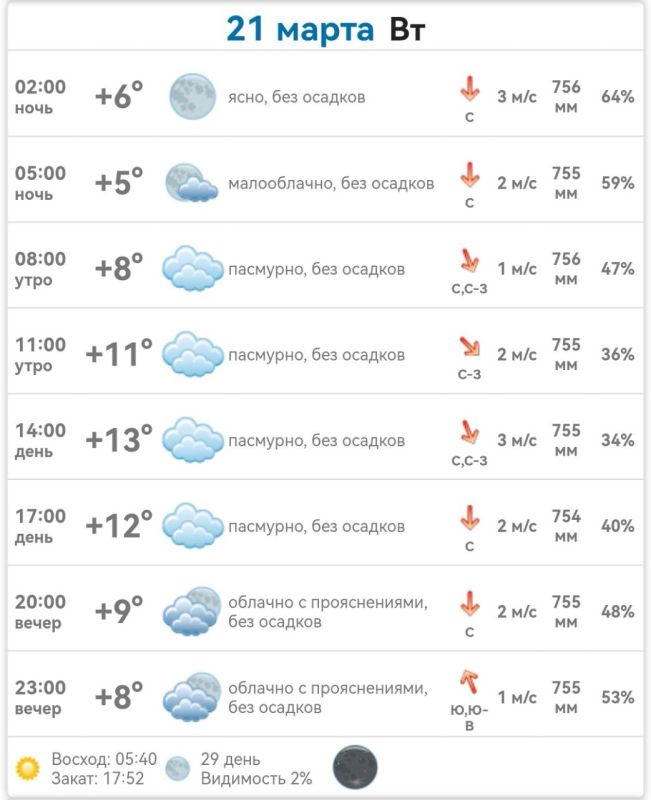651x800 pixels.
Task: Click the sun icon beside sunrise time
Action: coord(28,768)
